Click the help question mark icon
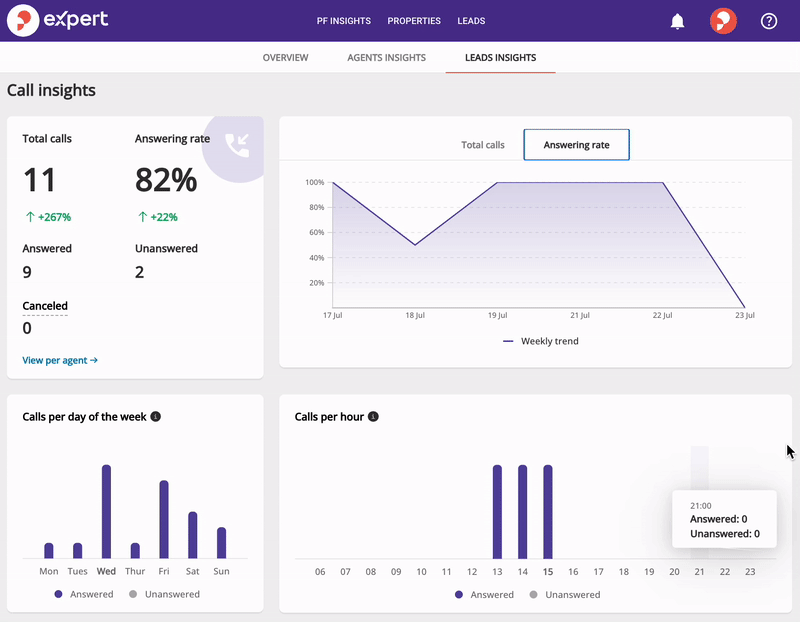The height and width of the screenshot is (622, 800). click(x=769, y=21)
